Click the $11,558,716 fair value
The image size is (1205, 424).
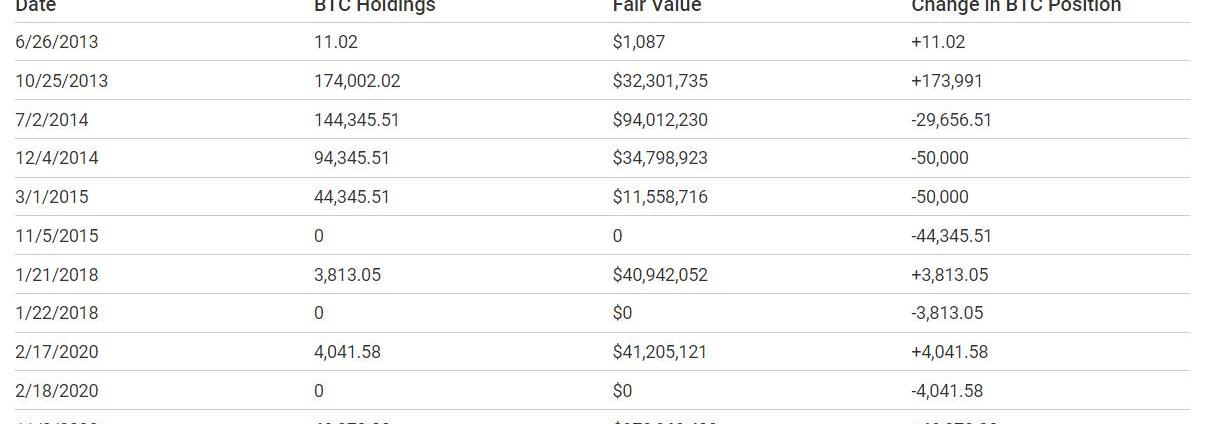[x=660, y=197]
